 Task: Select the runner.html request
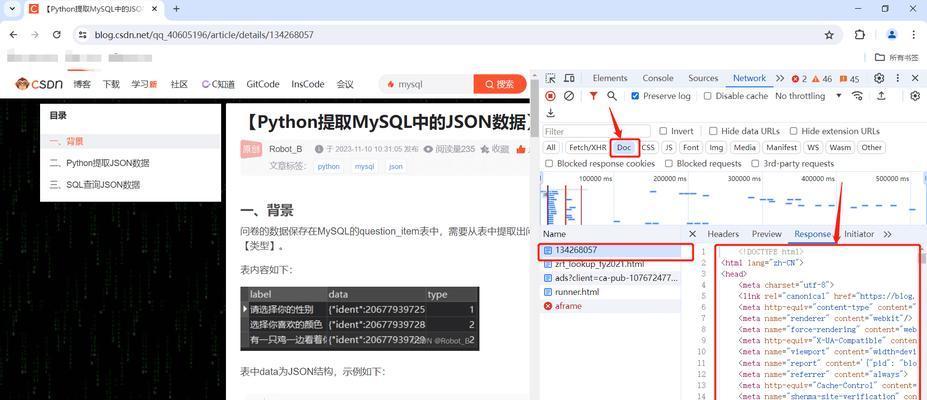click(611, 292)
